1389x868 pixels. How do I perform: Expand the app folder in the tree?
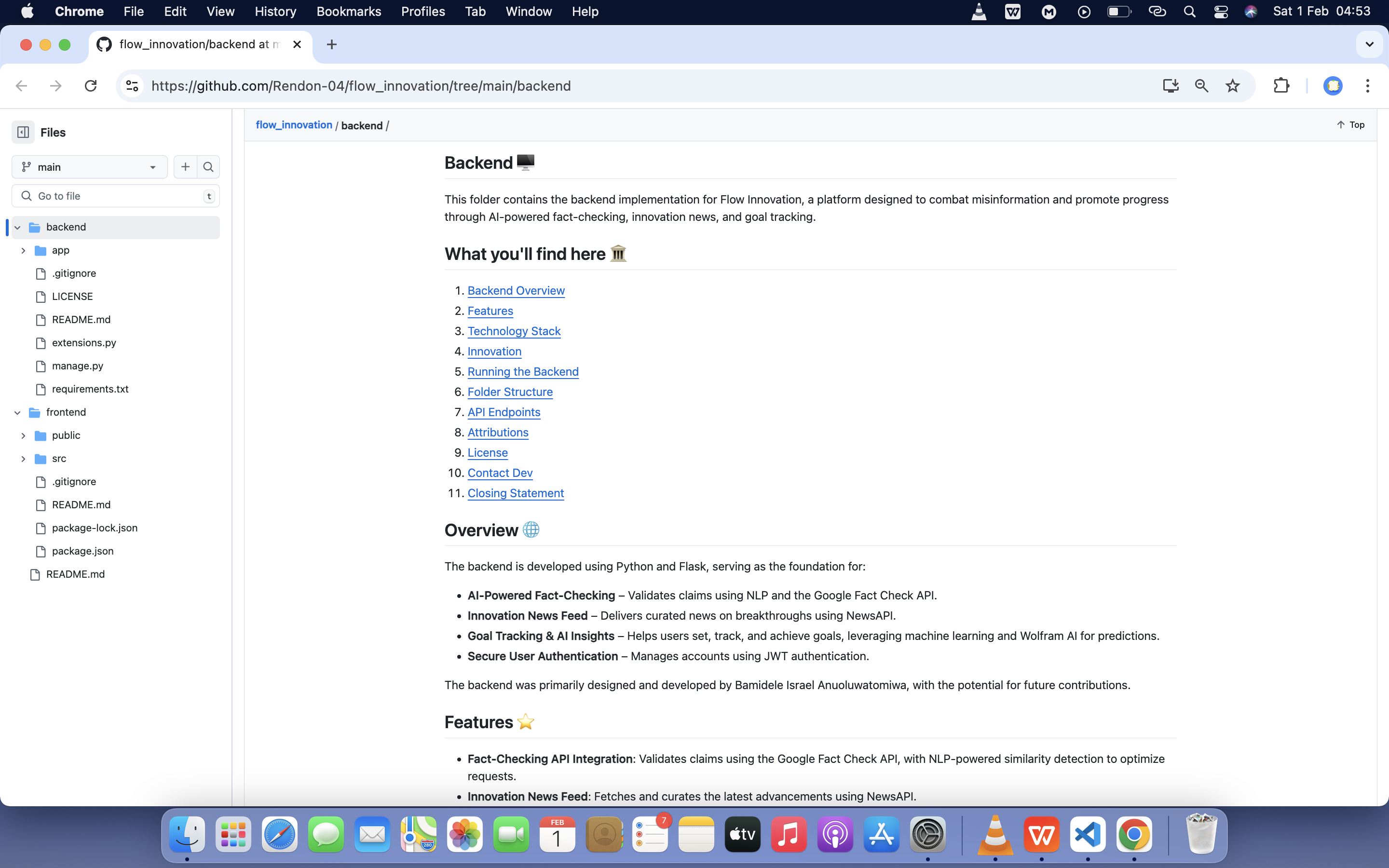pyautogui.click(x=23, y=250)
